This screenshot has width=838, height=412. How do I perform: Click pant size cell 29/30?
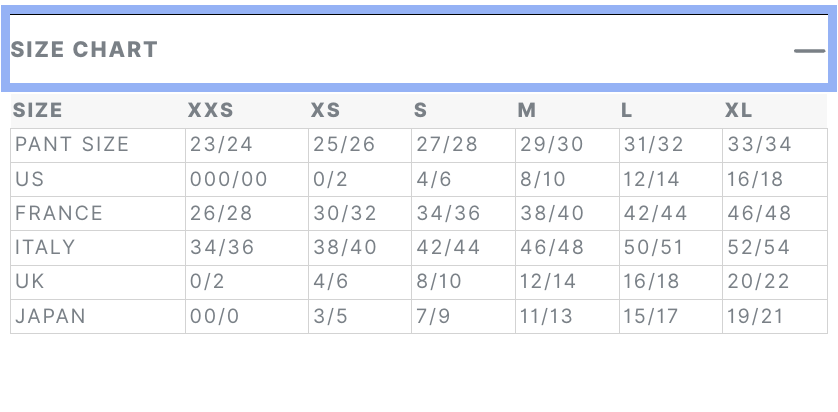click(x=550, y=144)
